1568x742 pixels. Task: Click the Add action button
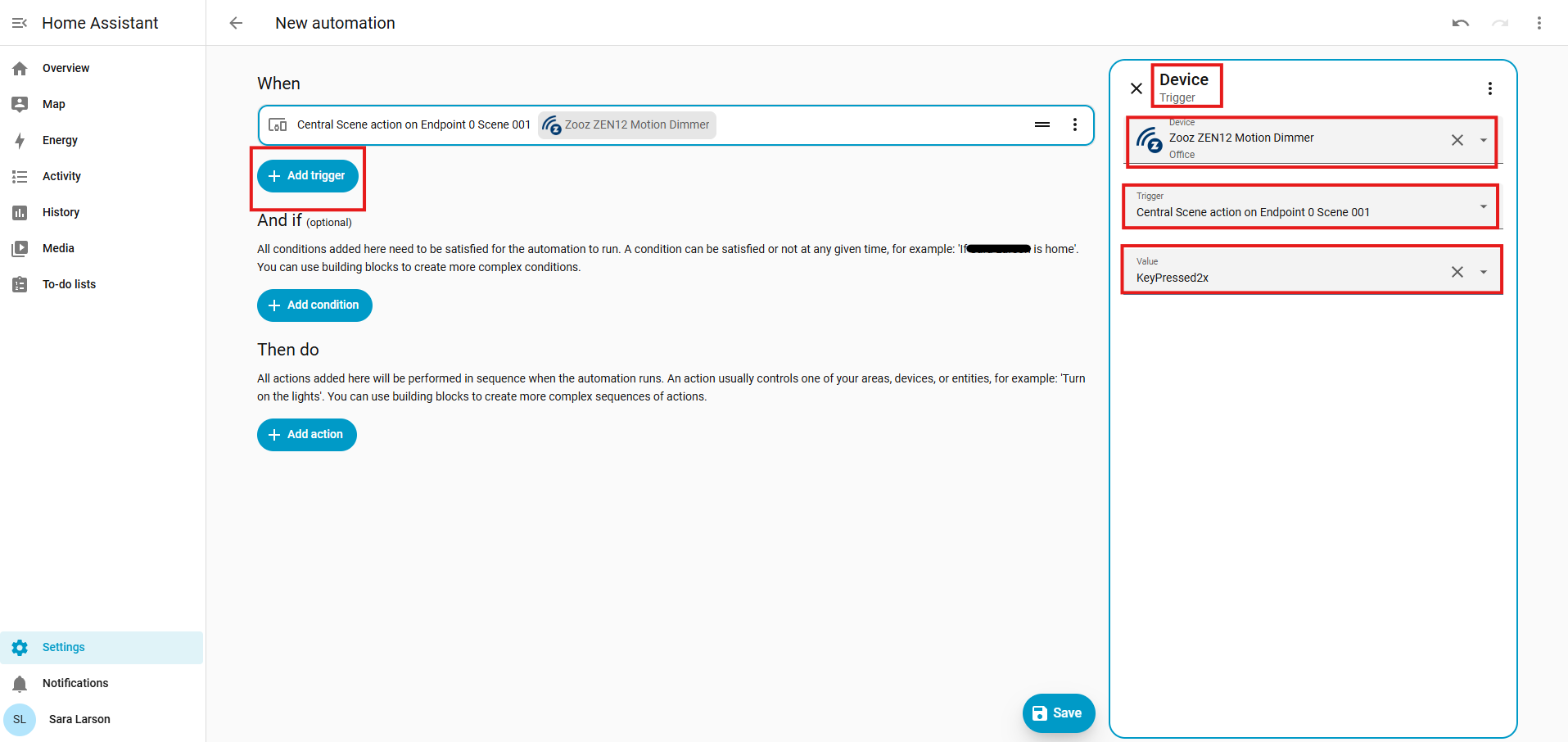[x=307, y=435]
